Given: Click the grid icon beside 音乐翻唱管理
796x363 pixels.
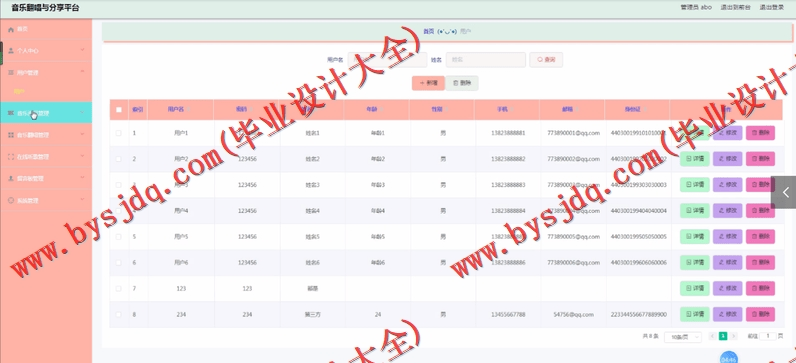Looking at the screenshot, I should click(11, 135).
